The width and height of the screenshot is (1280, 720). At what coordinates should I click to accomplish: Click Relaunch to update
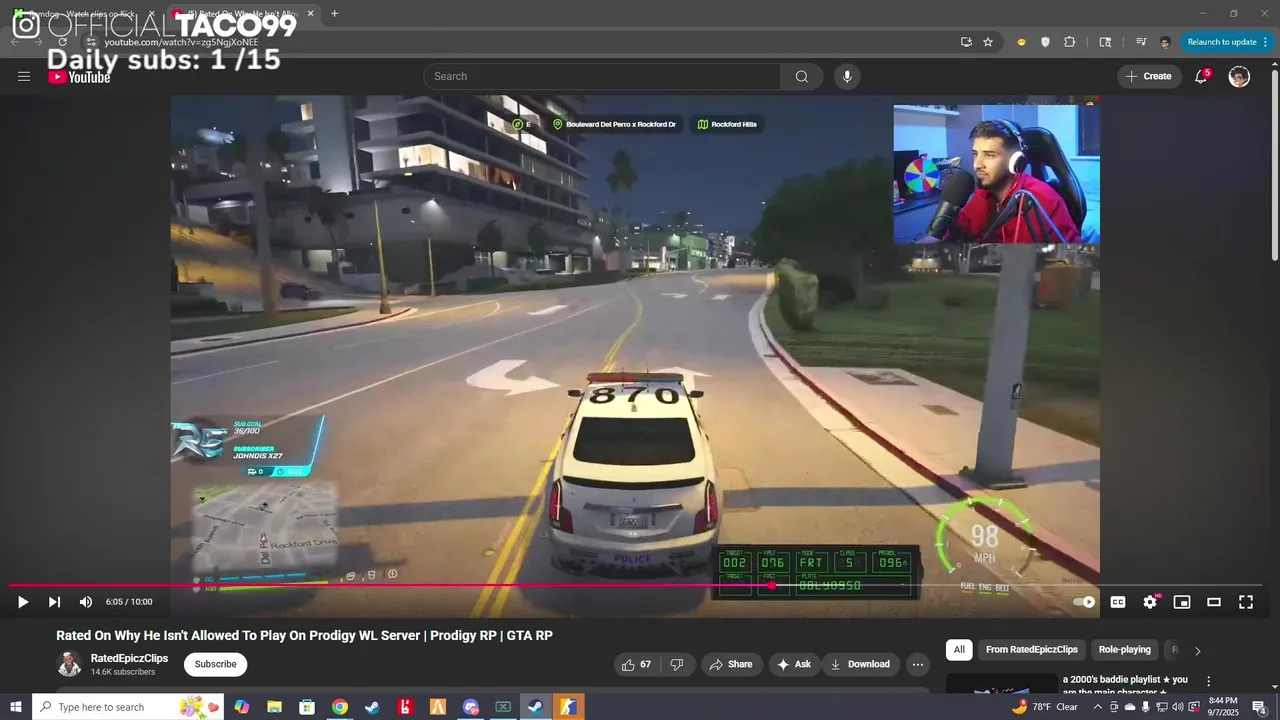1222,42
